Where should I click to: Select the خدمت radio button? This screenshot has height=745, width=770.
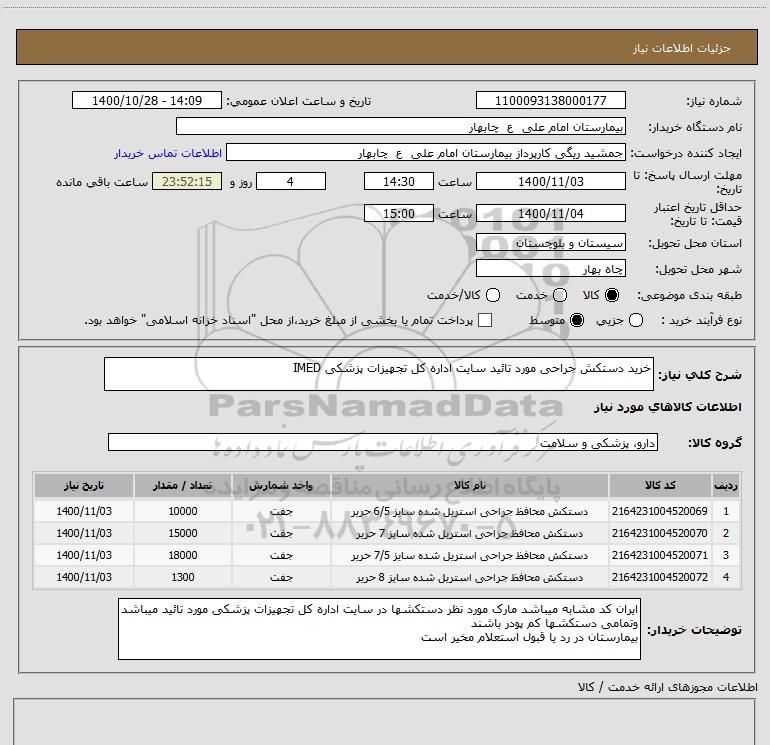[560, 295]
